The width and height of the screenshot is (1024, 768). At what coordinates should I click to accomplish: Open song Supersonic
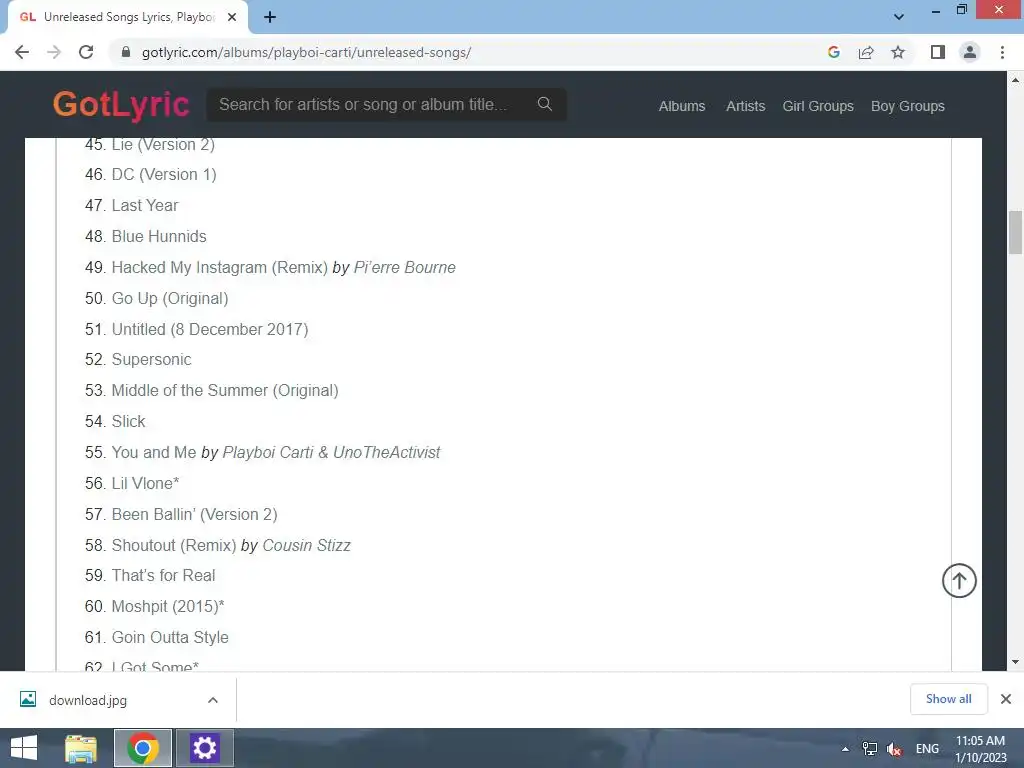coord(152,360)
